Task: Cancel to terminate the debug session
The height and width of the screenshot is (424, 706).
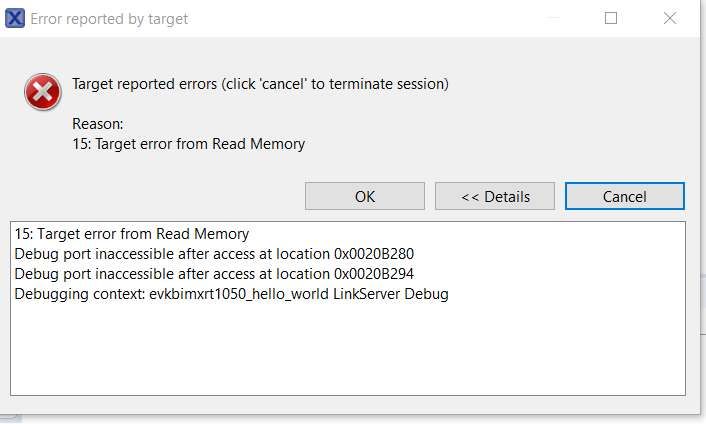Action: [x=624, y=196]
